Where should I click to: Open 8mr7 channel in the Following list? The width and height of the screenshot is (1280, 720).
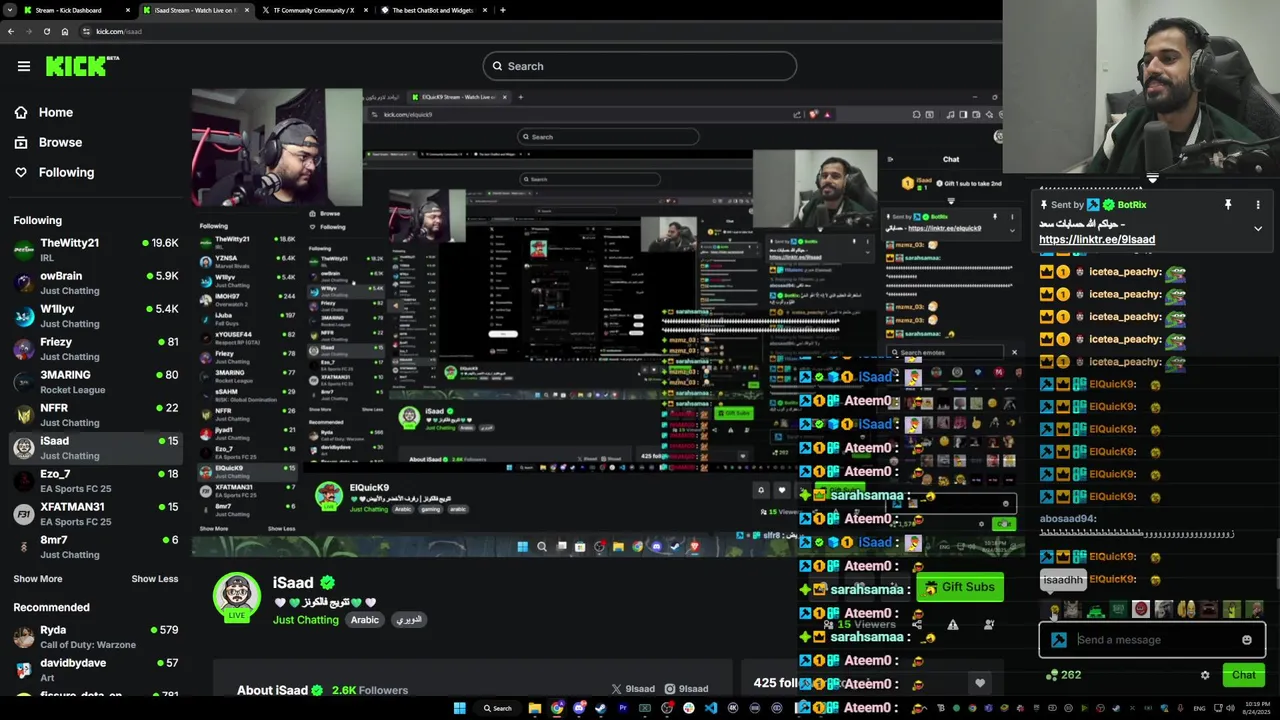[x=96, y=546]
